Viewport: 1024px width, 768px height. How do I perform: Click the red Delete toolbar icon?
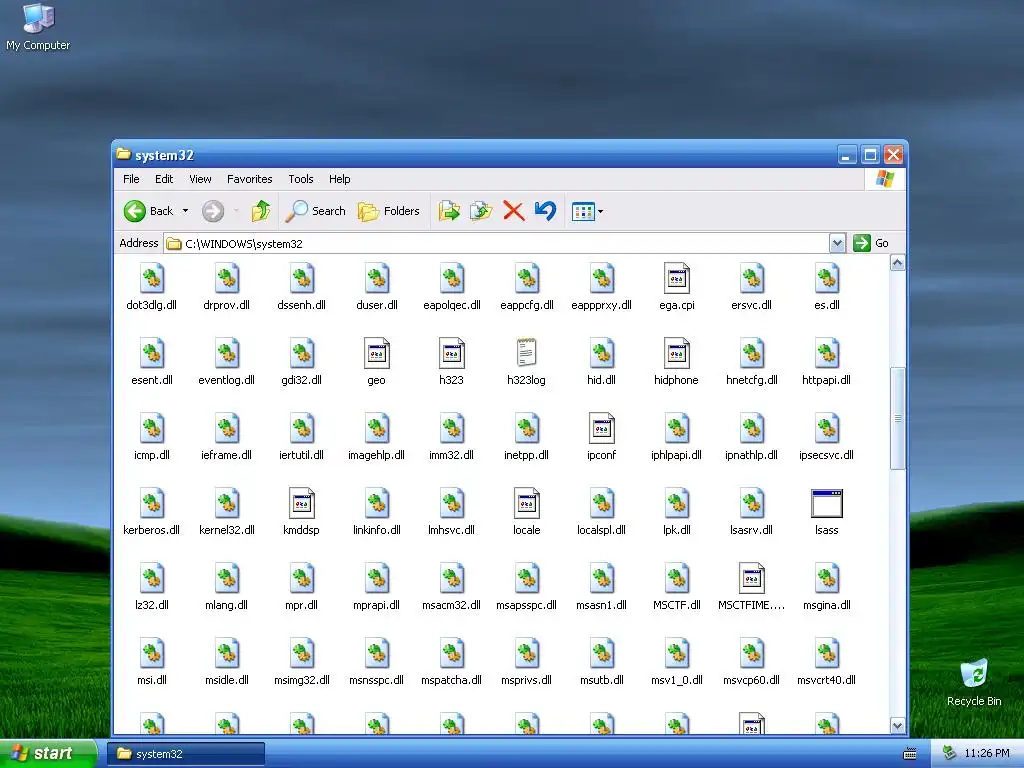(514, 211)
